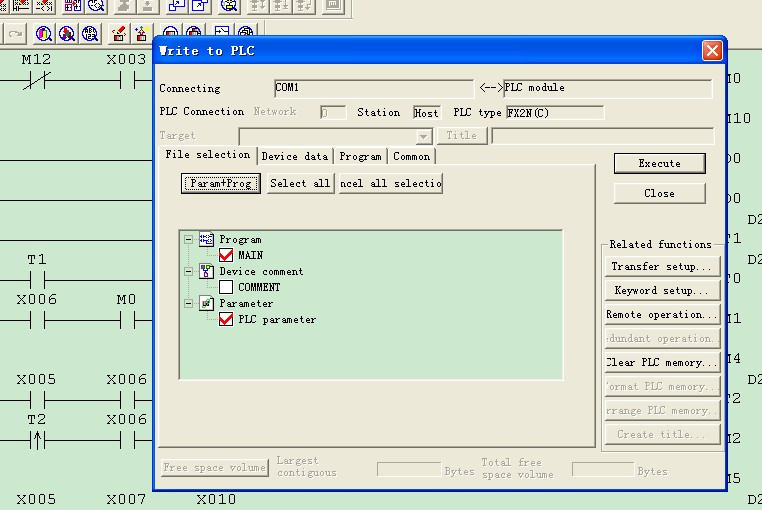
Task: Click the Find device magnifier icon
Action: tap(44, 34)
